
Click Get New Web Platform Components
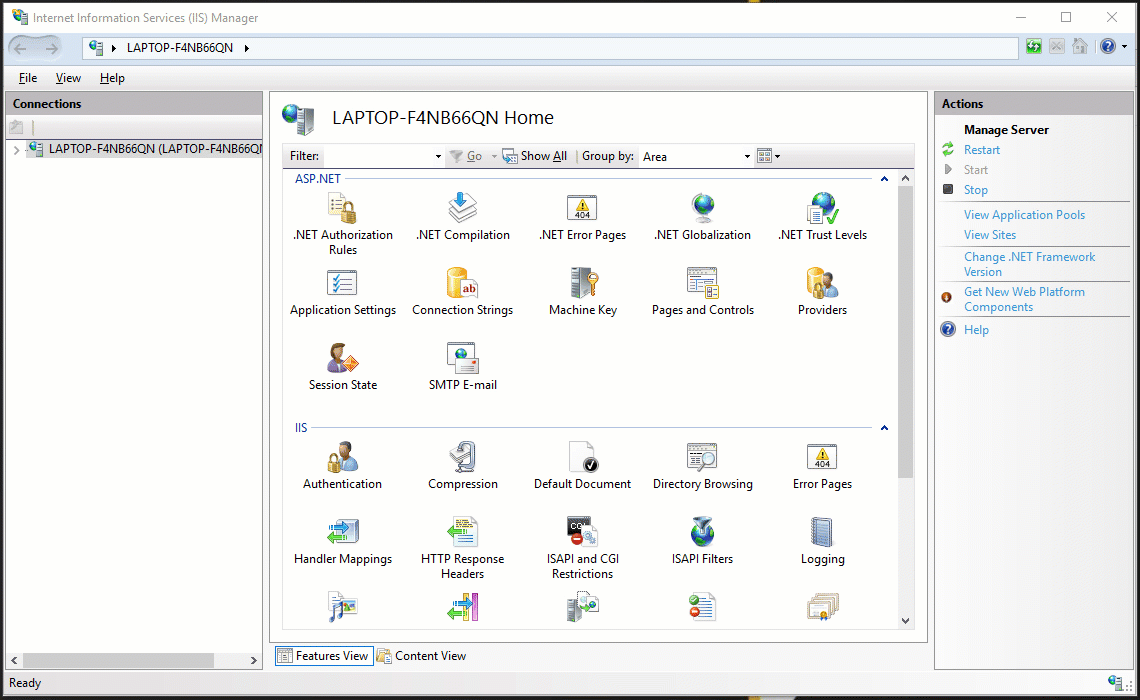click(x=1024, y=299)
